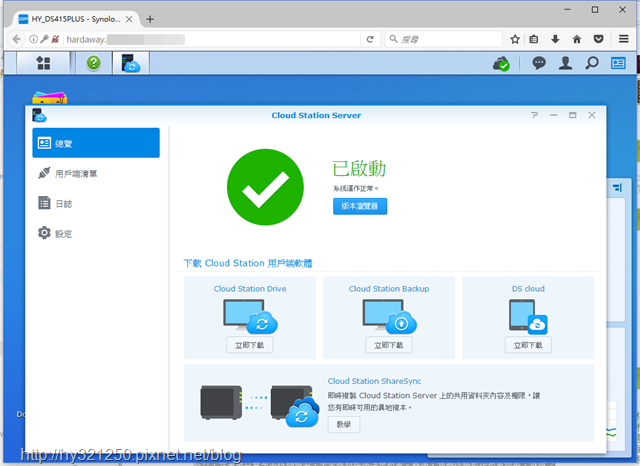
Task: Open 設定 settings section
Action: (96, 233)
